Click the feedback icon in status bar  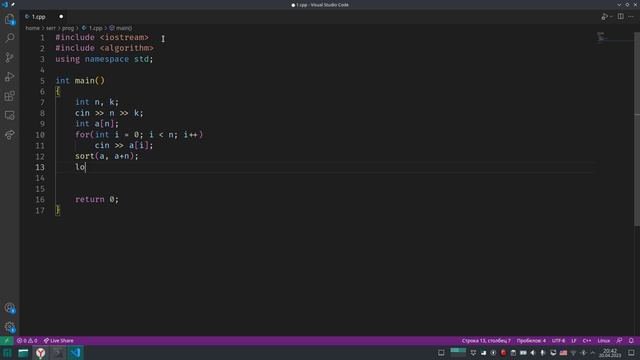[619, 340]
